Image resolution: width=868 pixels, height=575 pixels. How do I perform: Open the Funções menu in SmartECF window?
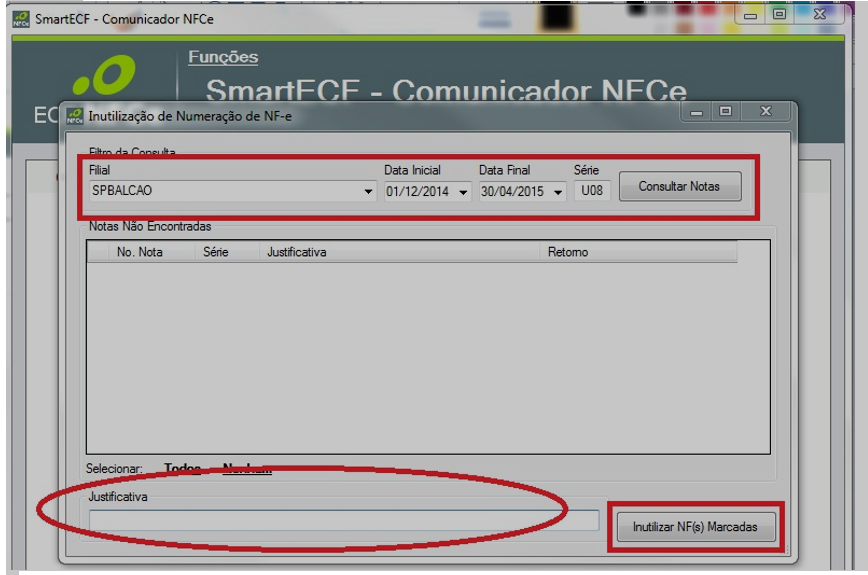(223, 57)
